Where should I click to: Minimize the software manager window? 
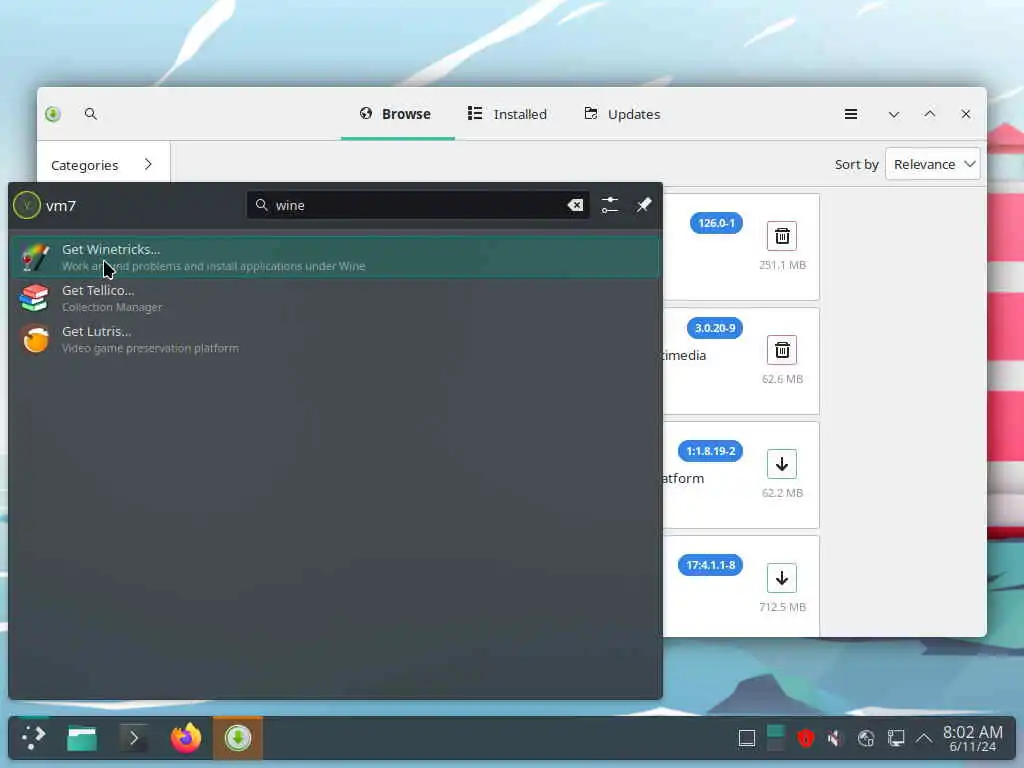pos(893,114)
